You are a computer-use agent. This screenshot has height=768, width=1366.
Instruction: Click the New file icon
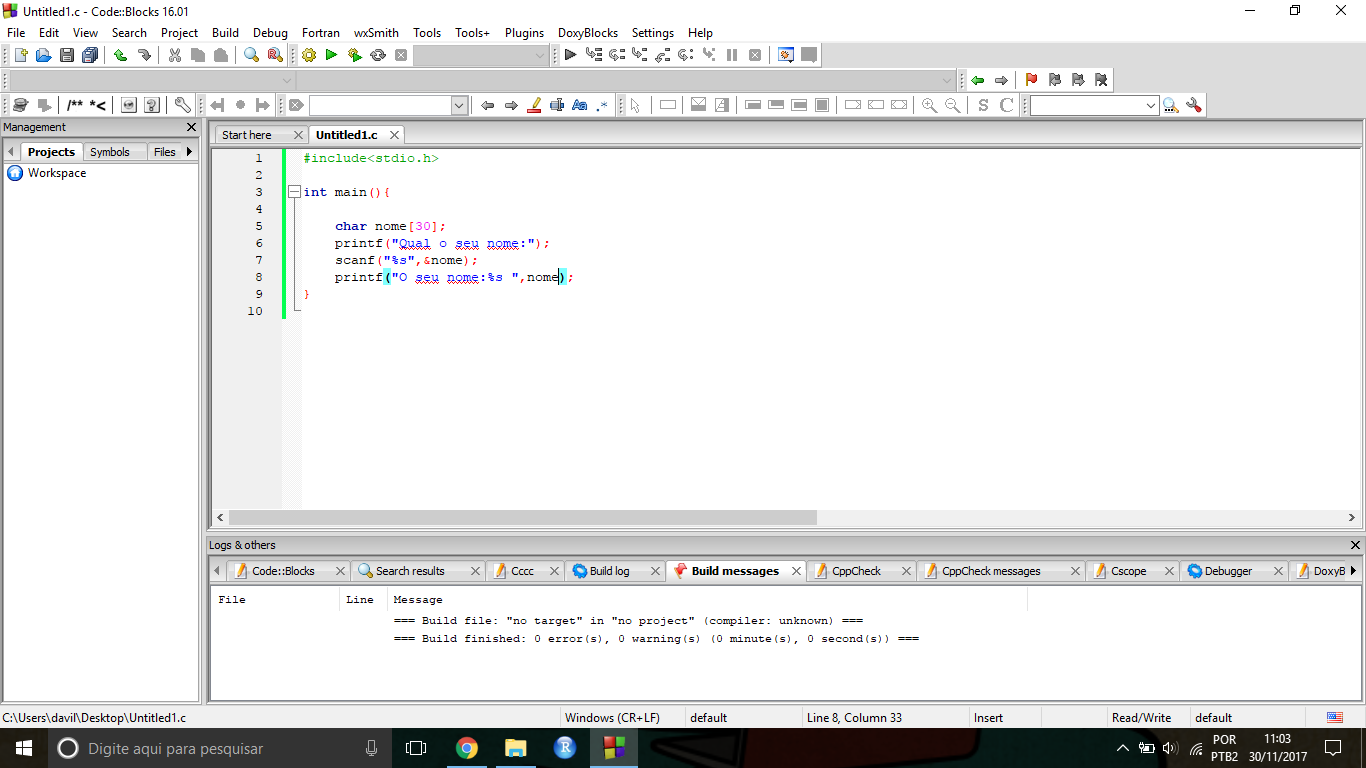click(x=20, y=55)
